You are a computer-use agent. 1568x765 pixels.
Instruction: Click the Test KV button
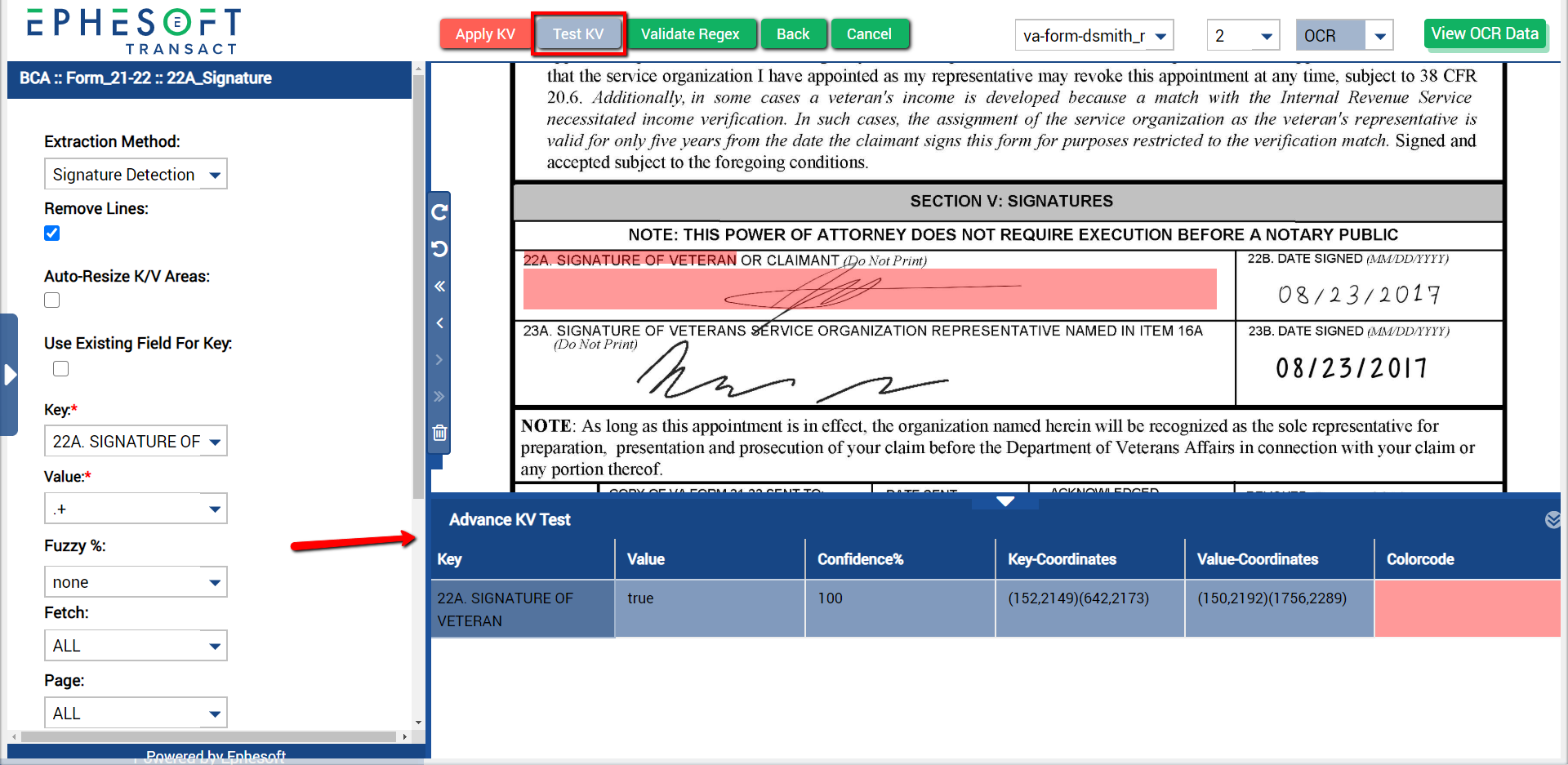(578, 34)
